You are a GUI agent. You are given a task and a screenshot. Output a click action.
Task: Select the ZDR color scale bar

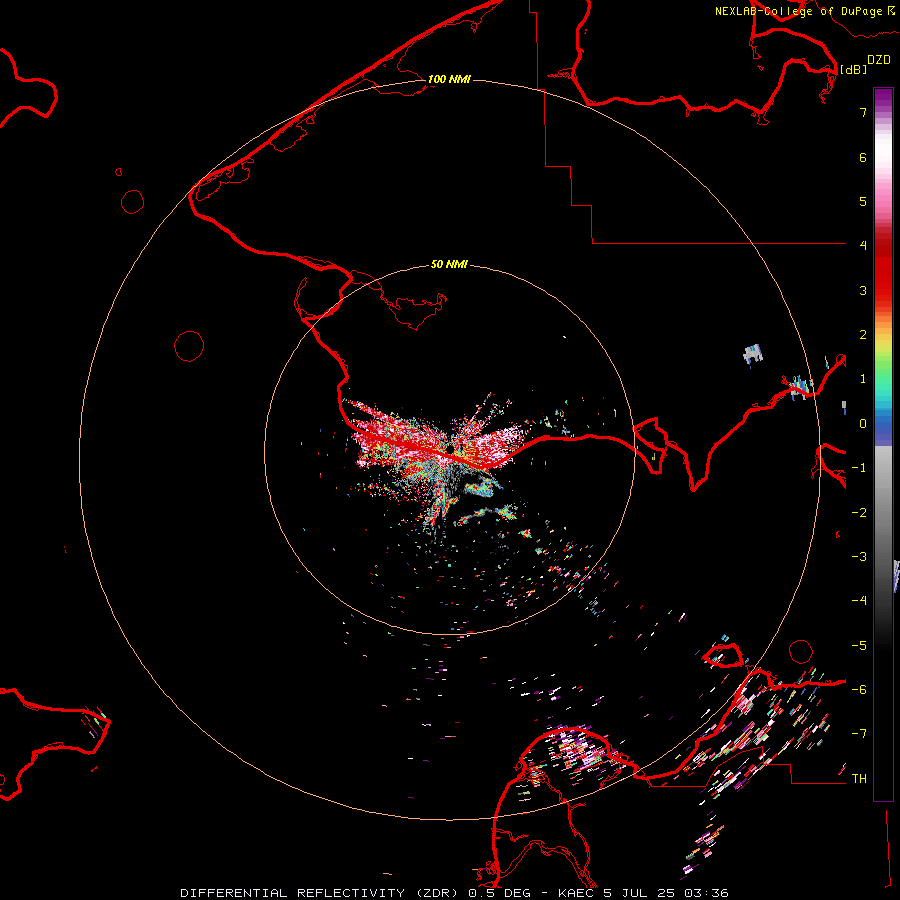click(883, 444)
